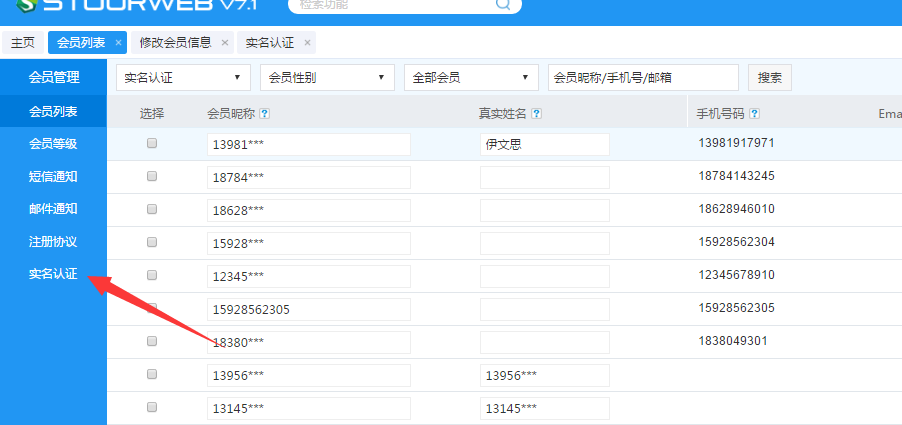Viewport: 902px width, 425px height.
Task: Click help icon beside 手机号码 column header
Action: [755, 114]
